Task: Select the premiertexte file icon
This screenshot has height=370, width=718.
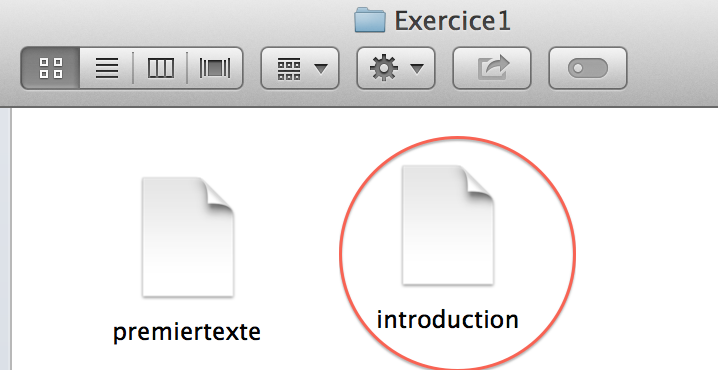Action: click(188, 237)
